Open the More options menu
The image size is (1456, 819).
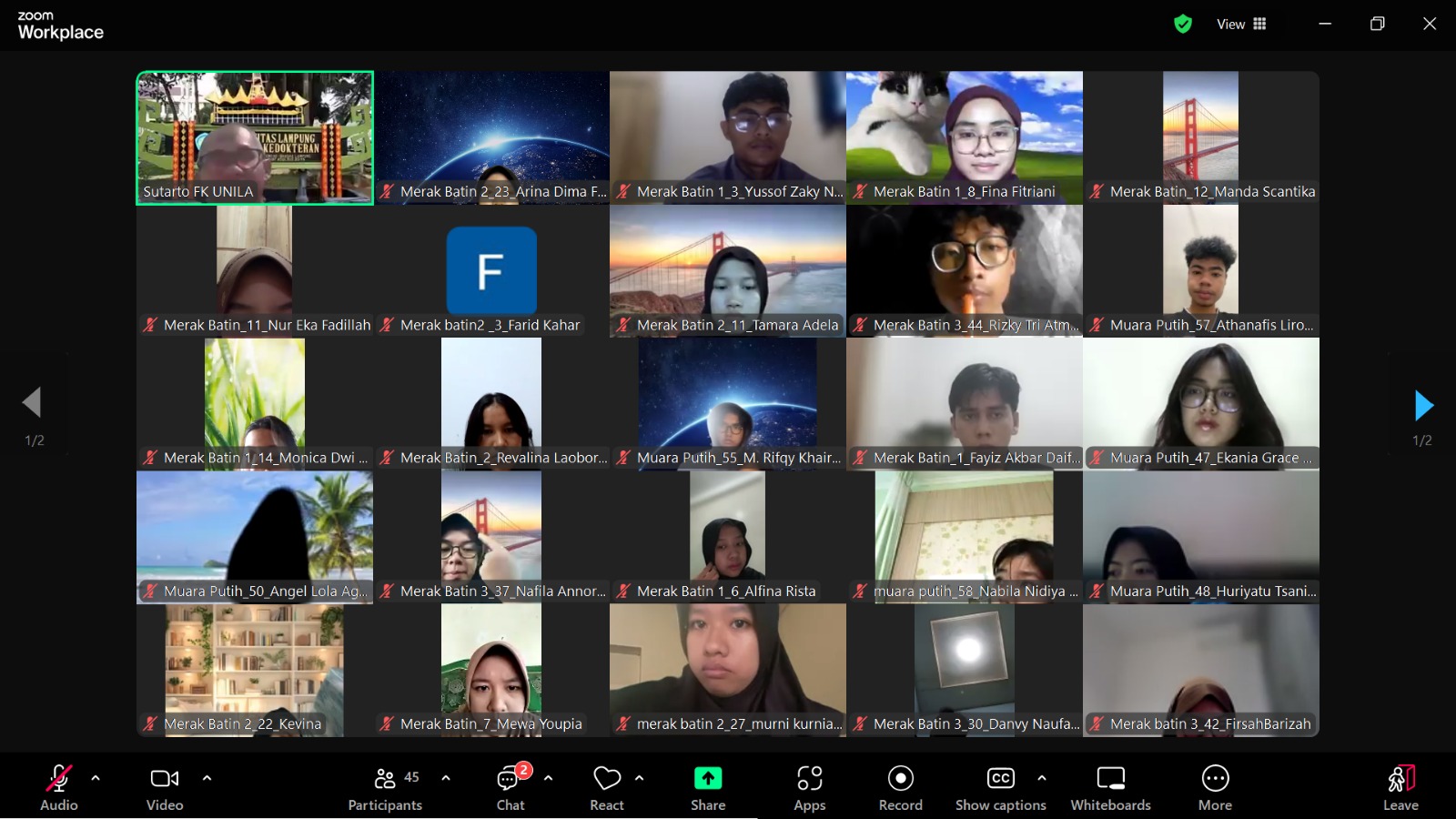coord(1215,788)
